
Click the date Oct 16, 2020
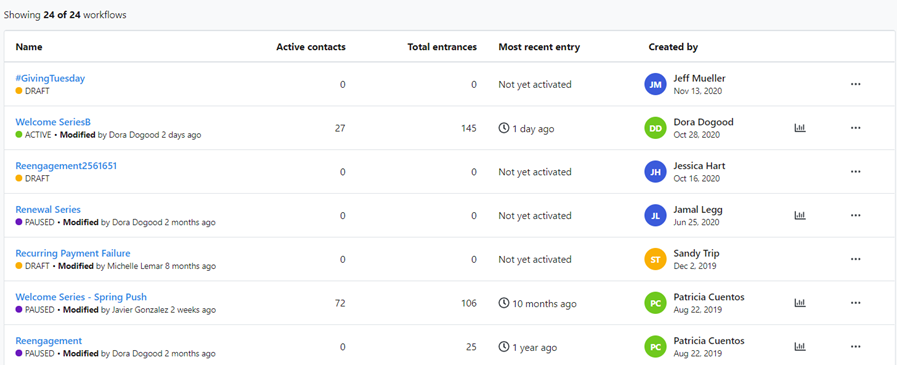697,179
